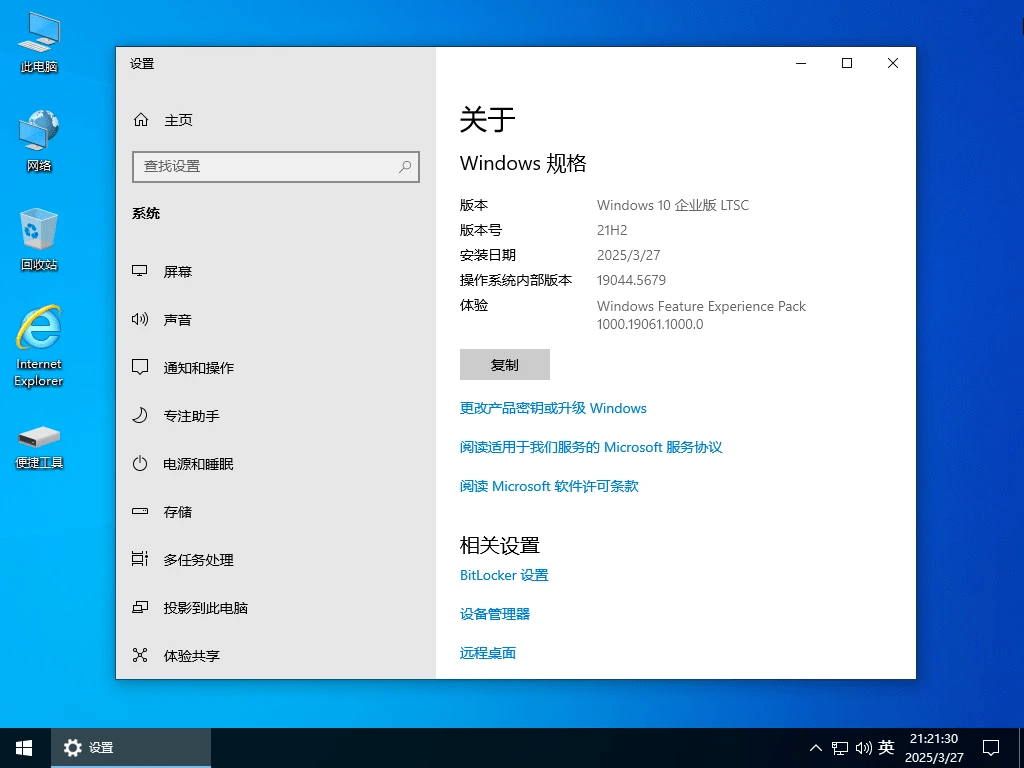This screenshot has width=1024, height=768.
Task: Open the Start menu
Action: point(22,747)
